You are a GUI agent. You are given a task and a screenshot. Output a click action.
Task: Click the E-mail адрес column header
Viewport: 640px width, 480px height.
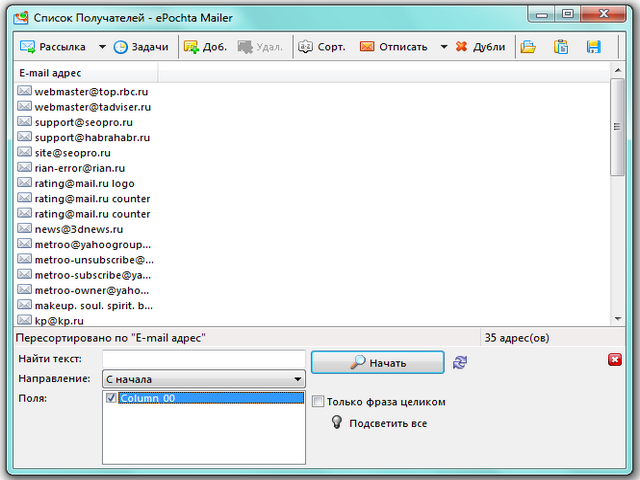pyautogui.click(x=86, y=73)
